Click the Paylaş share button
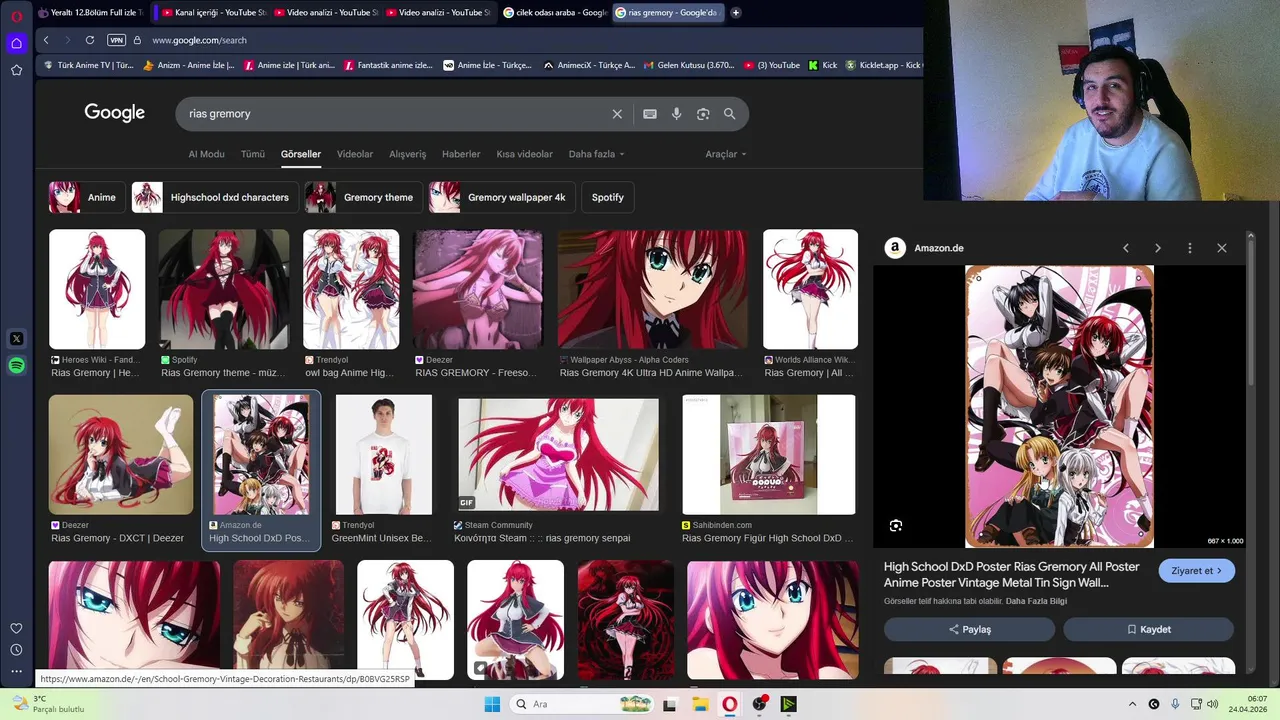Viewport: 1280px width, 720px height. 969,629
